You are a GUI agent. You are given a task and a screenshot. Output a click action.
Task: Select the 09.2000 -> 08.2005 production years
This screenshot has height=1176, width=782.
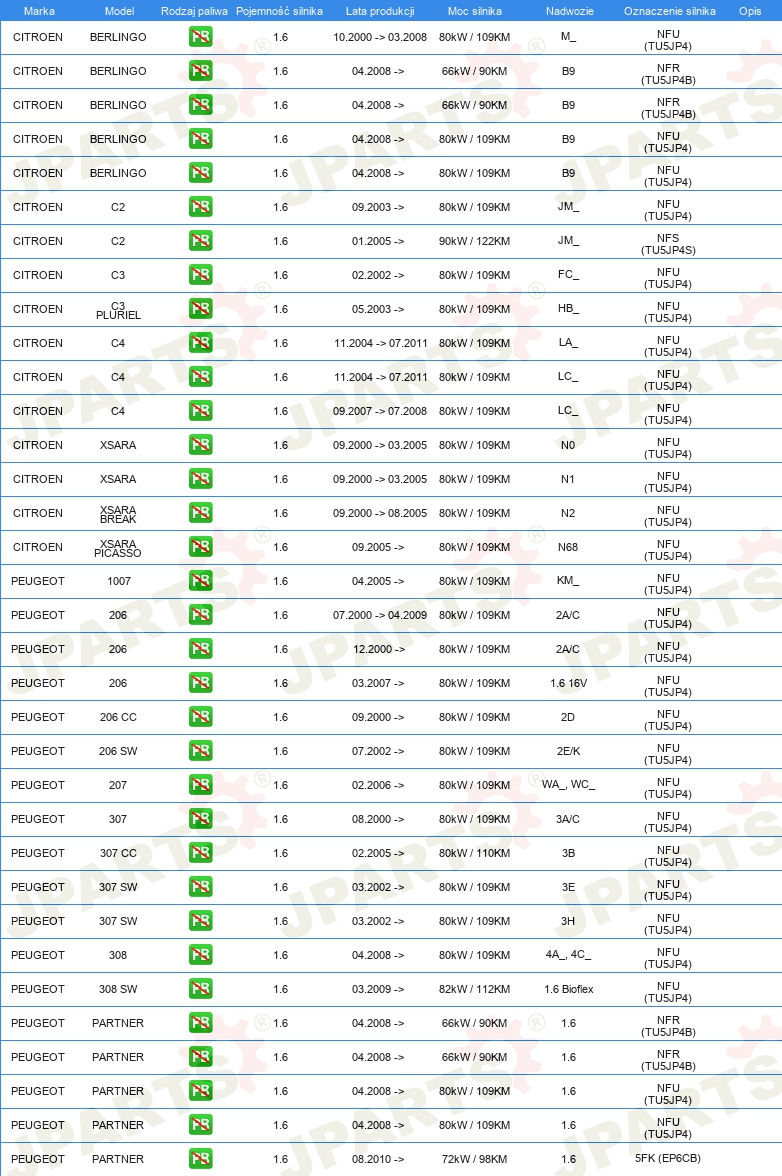coord(380,513)
